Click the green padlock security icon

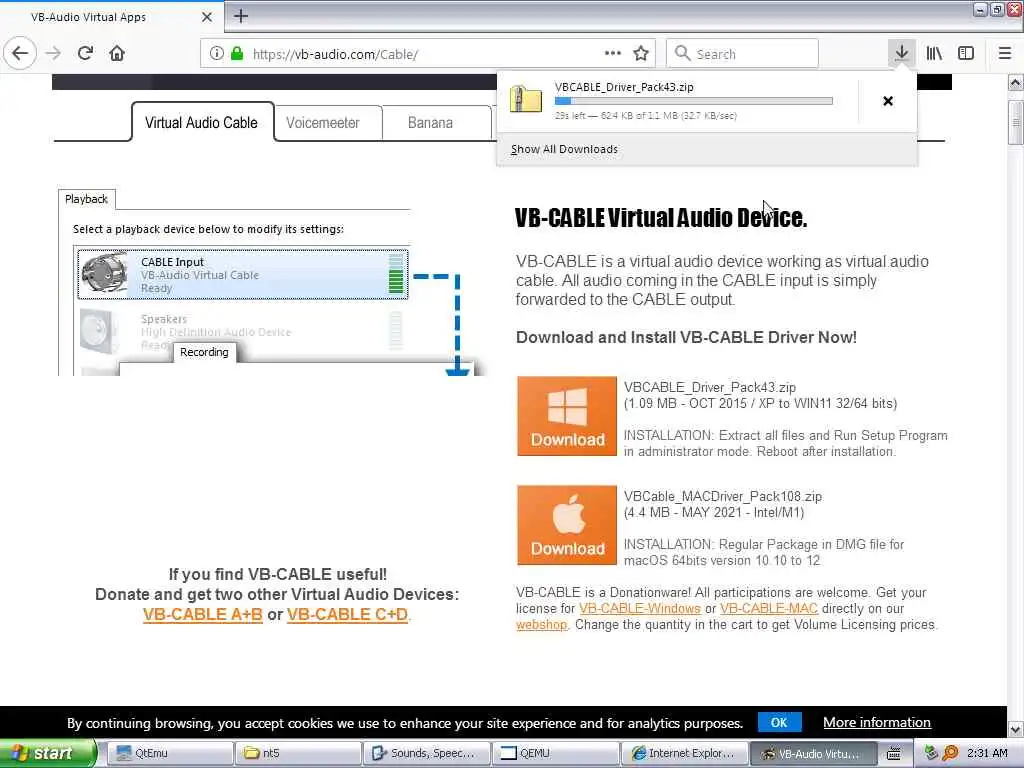(237, 54)
